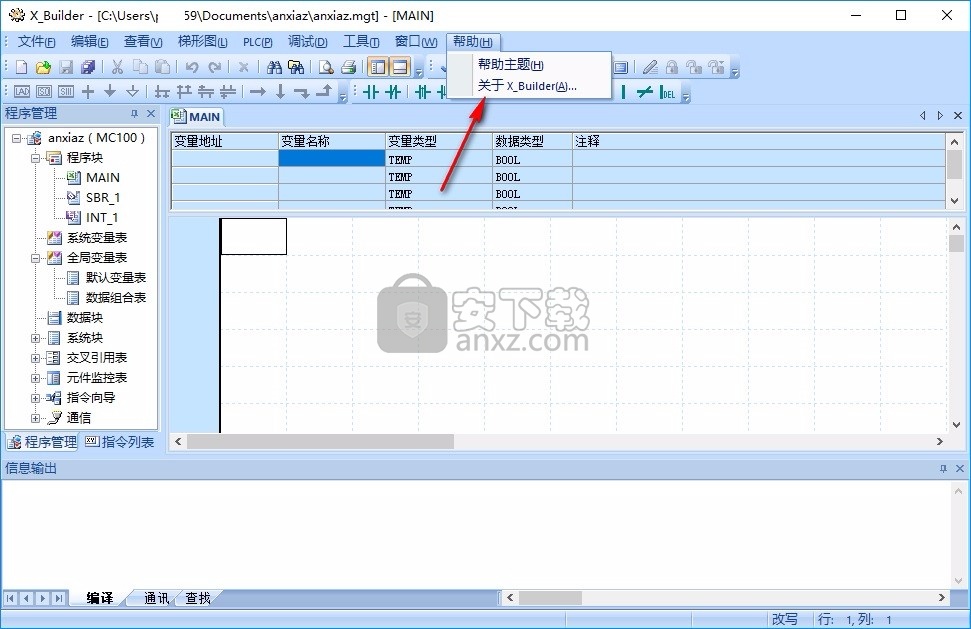
Task: Close the 信息输出 panel
Action: pyautogui.click(x=959, y=469)
